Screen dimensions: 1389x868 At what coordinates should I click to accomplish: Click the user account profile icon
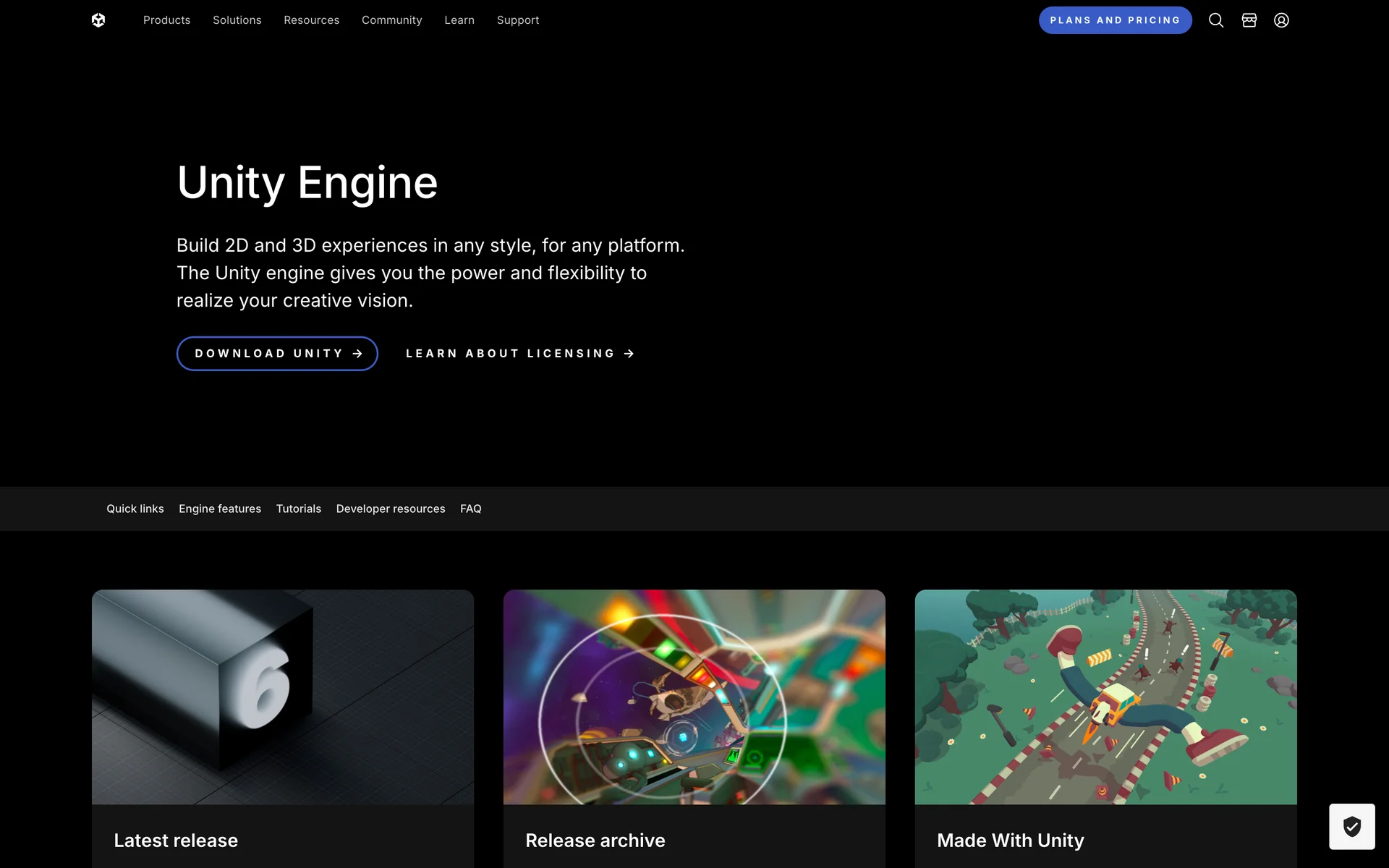[x=1281, y=20]
